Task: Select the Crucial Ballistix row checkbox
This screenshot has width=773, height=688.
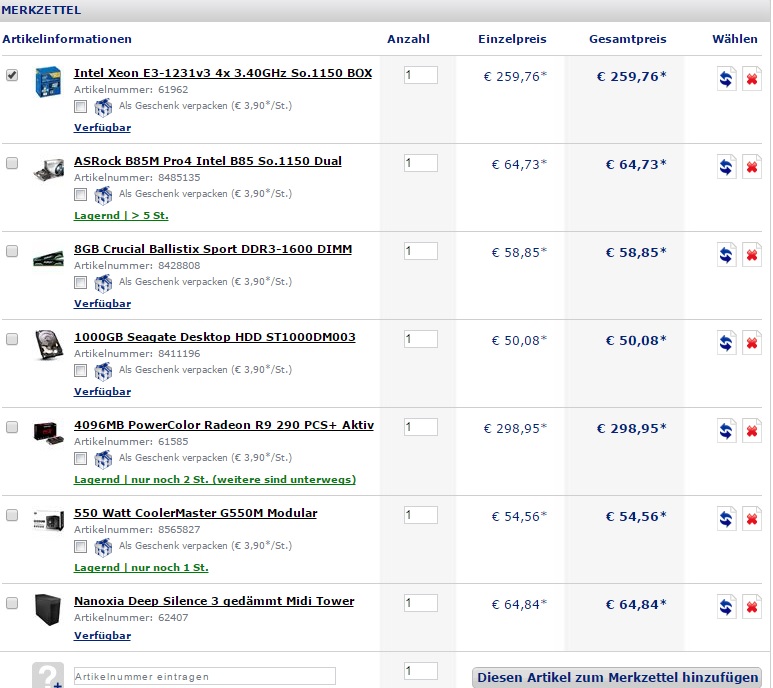Action: tap(12, 251)
